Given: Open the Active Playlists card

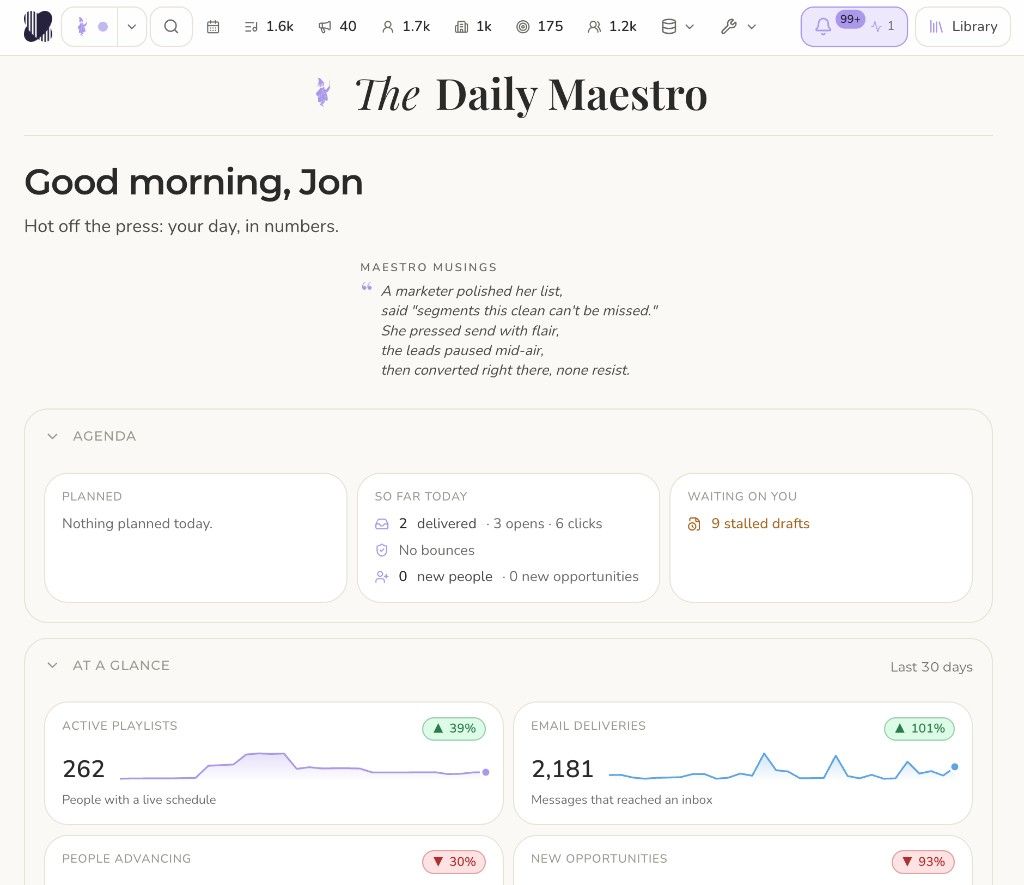Looking at the screenshot, I should (x=274, y=763).
